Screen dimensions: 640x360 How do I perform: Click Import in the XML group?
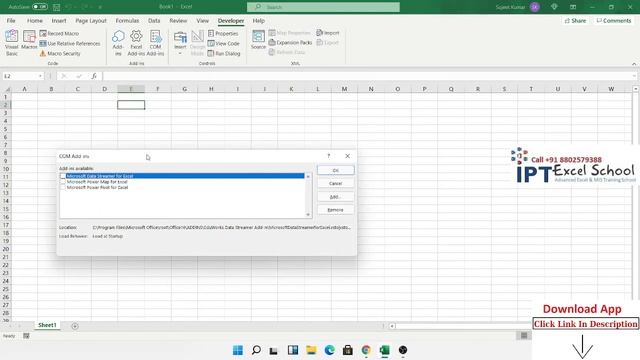(328, 33)
